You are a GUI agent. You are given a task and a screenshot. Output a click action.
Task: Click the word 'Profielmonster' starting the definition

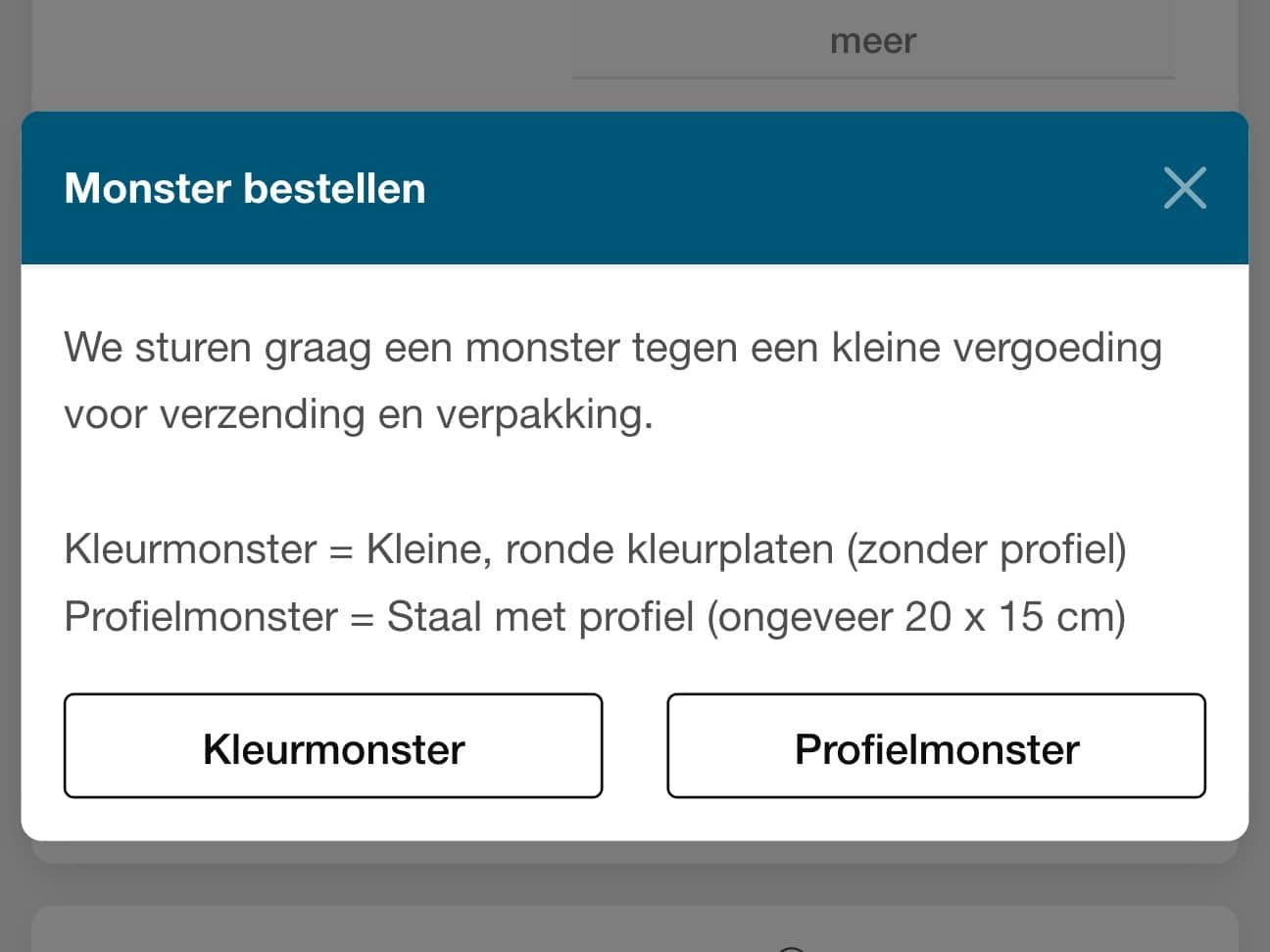pyautogui.click(x=201, y=617)
